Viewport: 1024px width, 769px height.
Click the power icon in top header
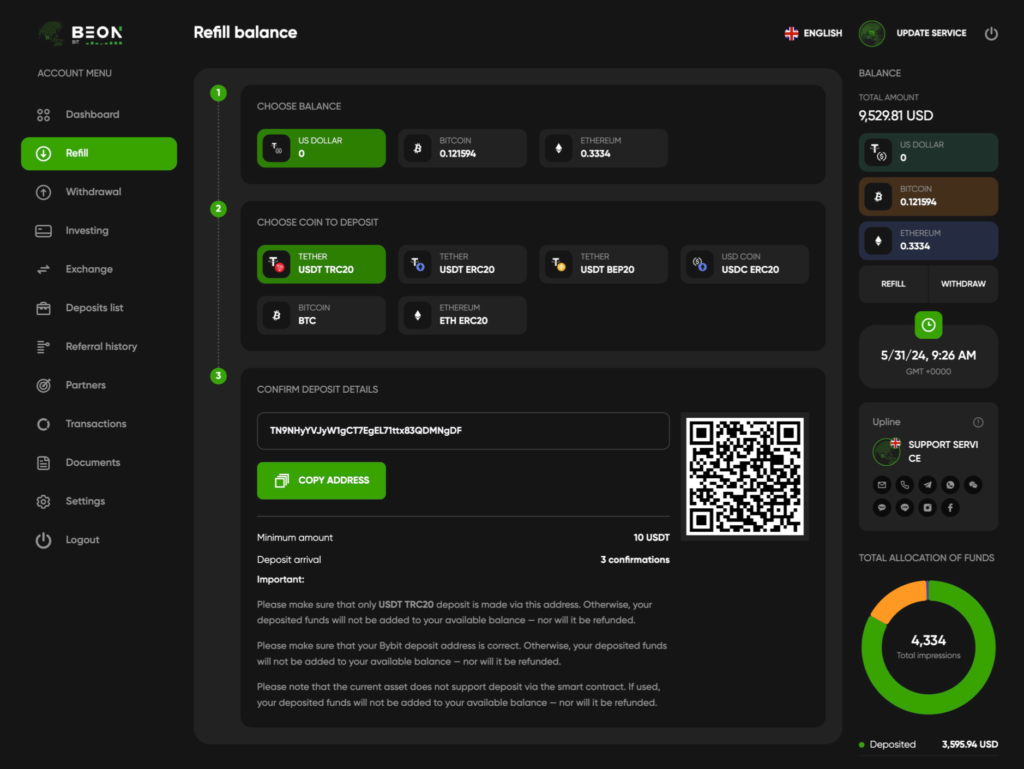point(991,33)
